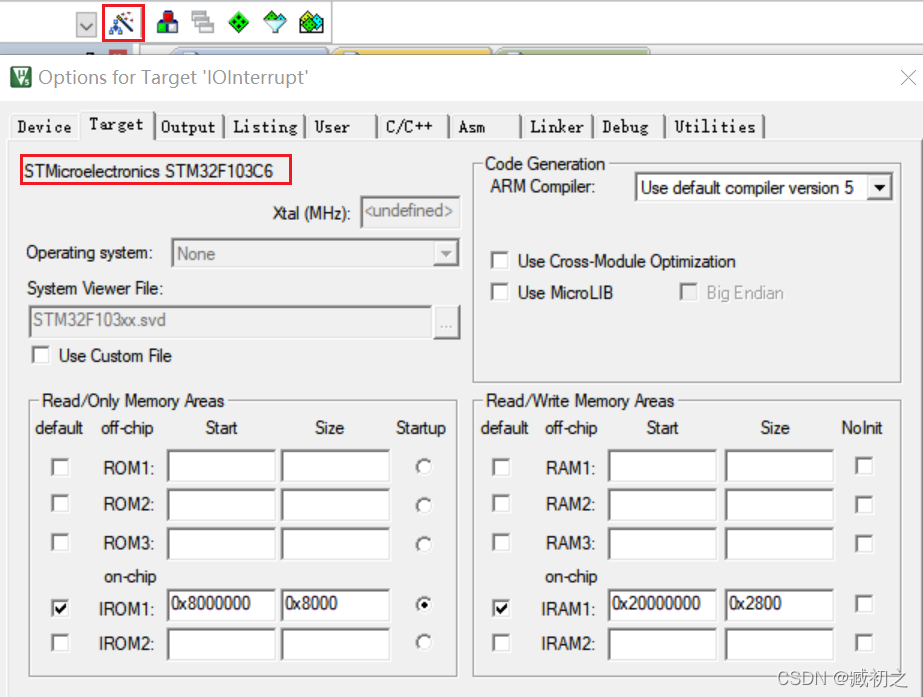Click the ROM3 Size field

click(x=336, y=543)
